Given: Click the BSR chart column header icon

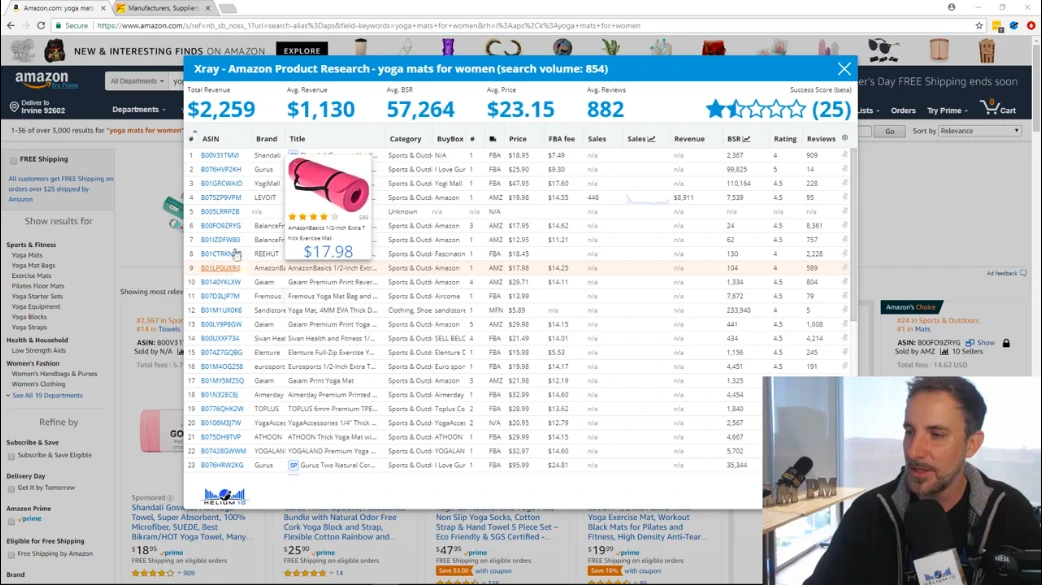Looking at the screenshot, I should click(x=749, y=140).
